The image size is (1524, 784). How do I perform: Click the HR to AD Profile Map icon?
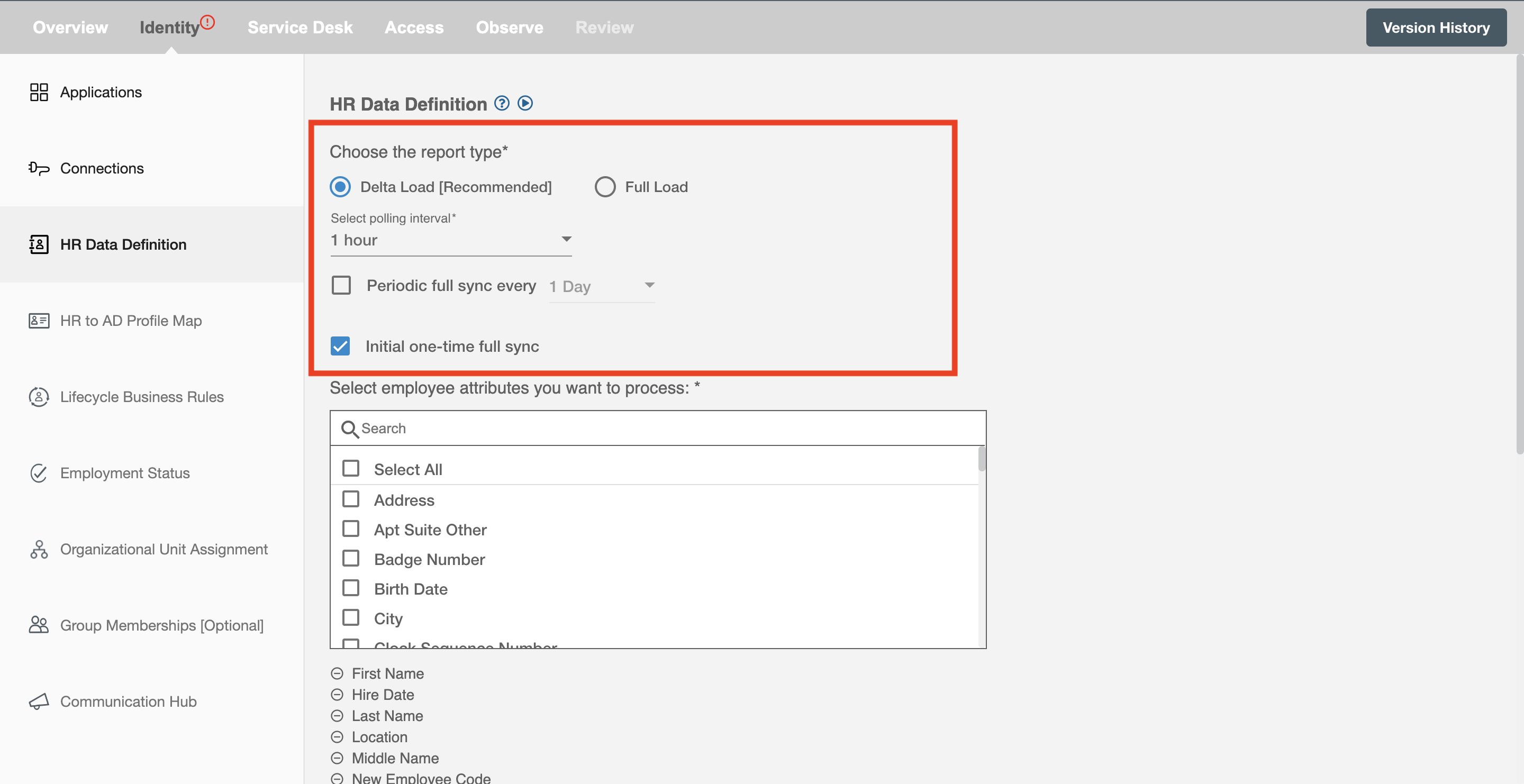click(38, 319)
